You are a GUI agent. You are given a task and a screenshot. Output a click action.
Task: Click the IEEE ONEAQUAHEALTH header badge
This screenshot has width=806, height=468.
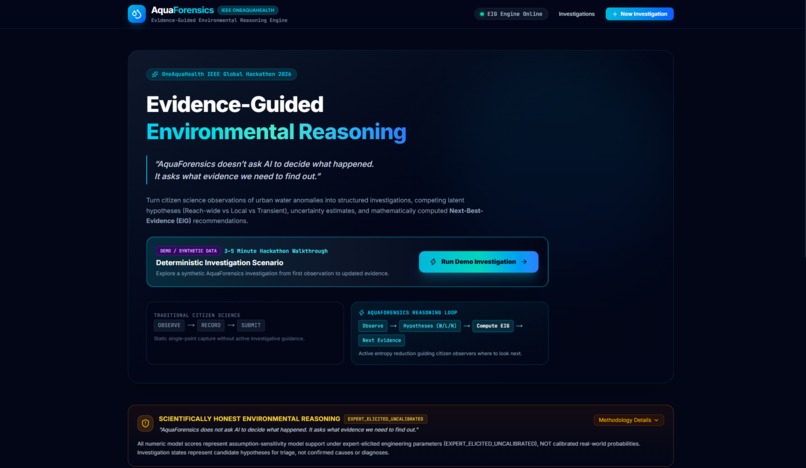pos(248,10)
